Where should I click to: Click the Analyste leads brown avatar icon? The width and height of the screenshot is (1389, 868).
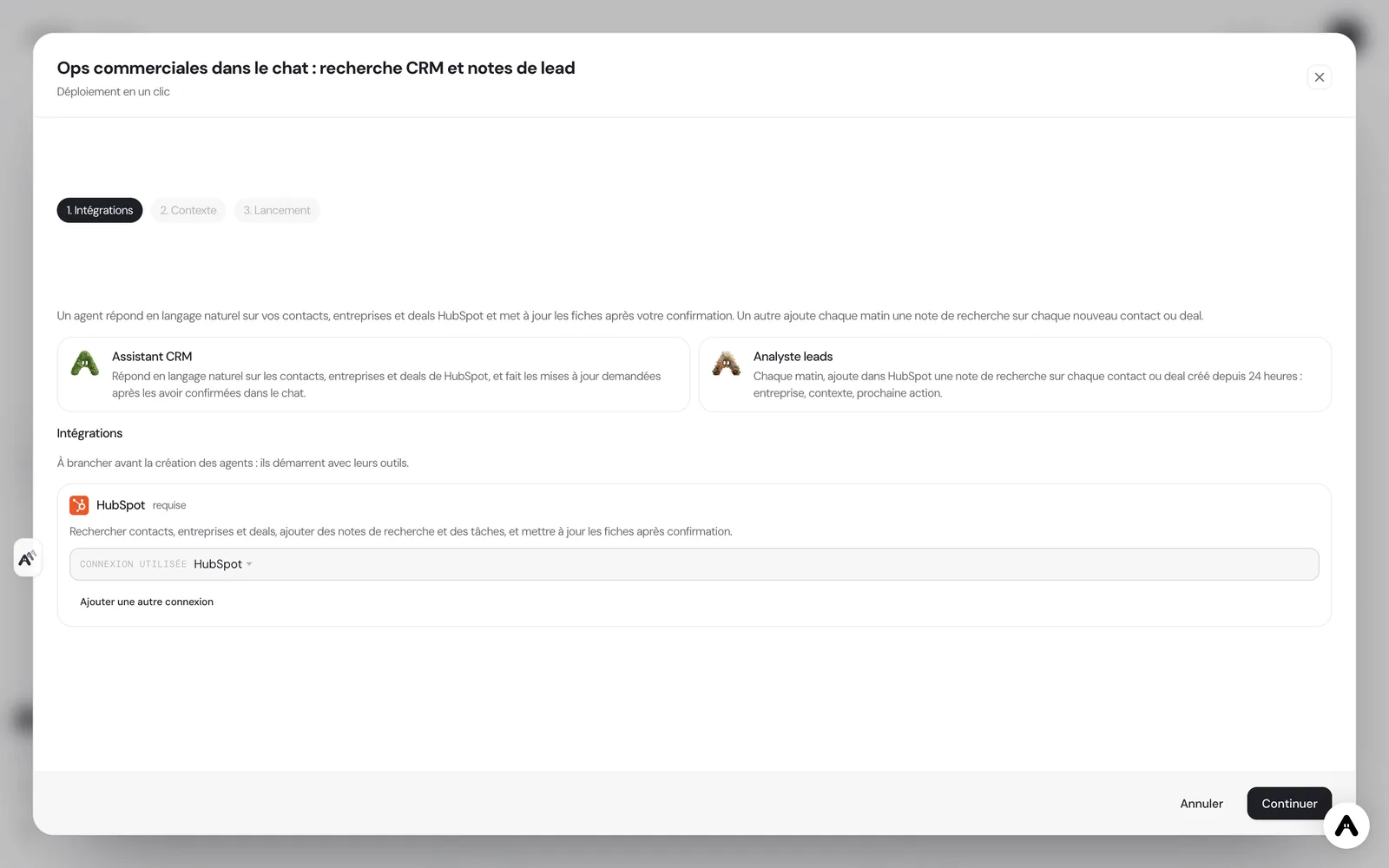click(727, 364)
